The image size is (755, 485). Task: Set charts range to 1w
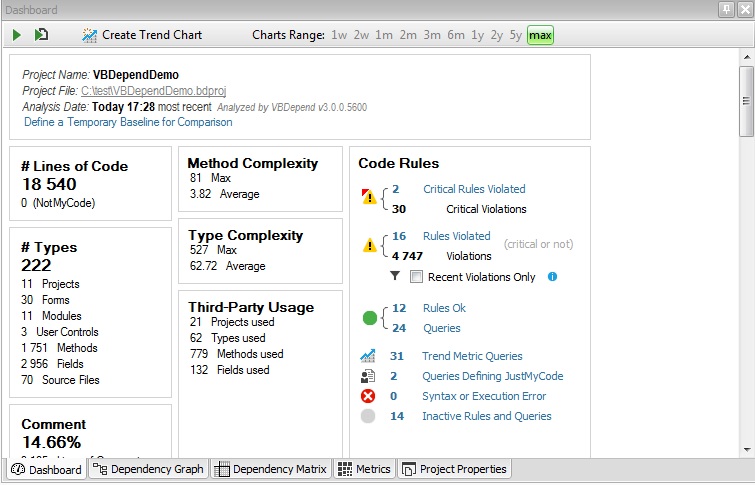[x=339, y=35]
